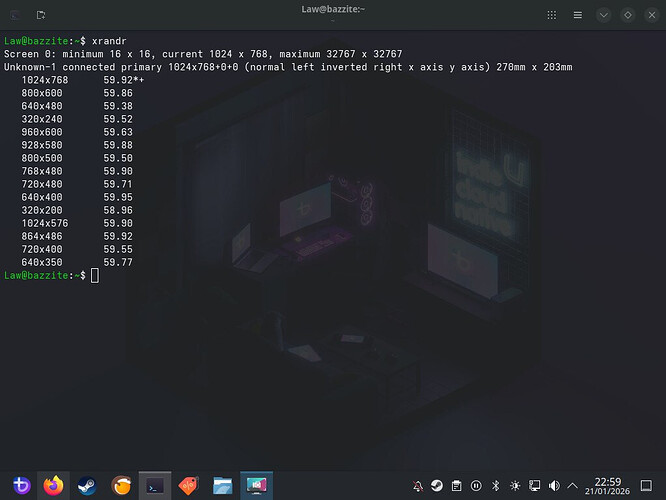This screenshot has height=500, width=666.
Task: Open the Bluetooth tray icon
Action: coord(495,485)
